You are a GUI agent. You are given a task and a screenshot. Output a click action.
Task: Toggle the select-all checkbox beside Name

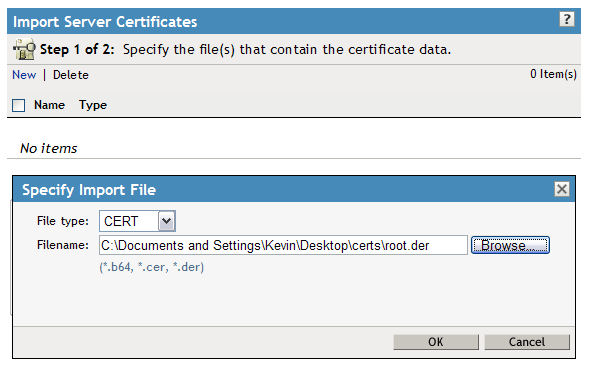pyautogui.click(x=18, y=106)
